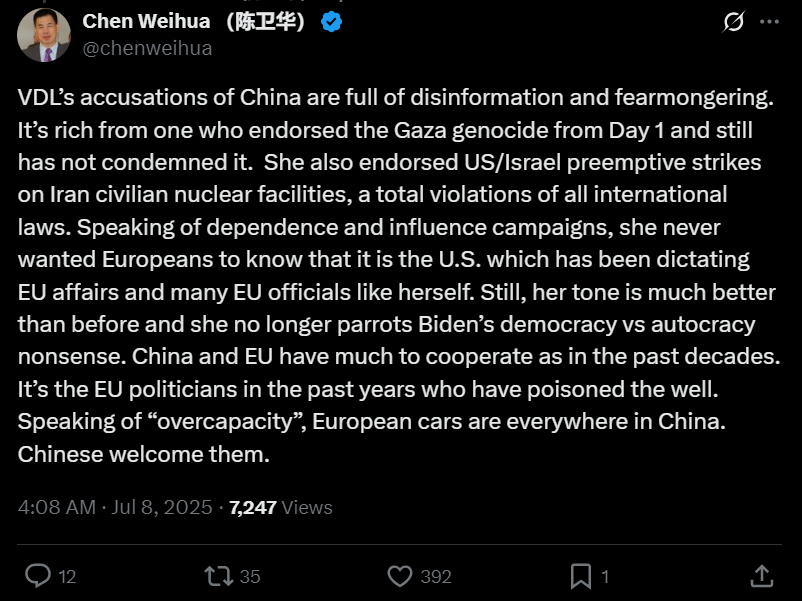This screenshot has width=802, height=601.
Task: Open the repost arrows menu
Action: 218,576
